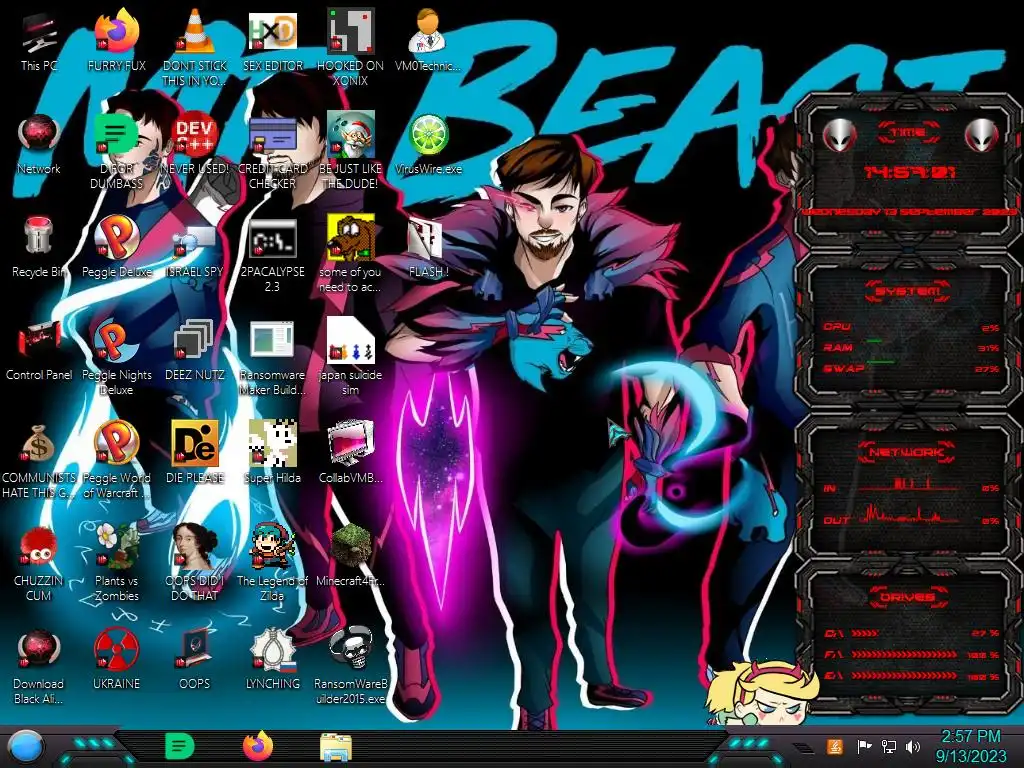Open the Recycle Bin
This screenshot has width=1024, height=768.
point(39,248)
